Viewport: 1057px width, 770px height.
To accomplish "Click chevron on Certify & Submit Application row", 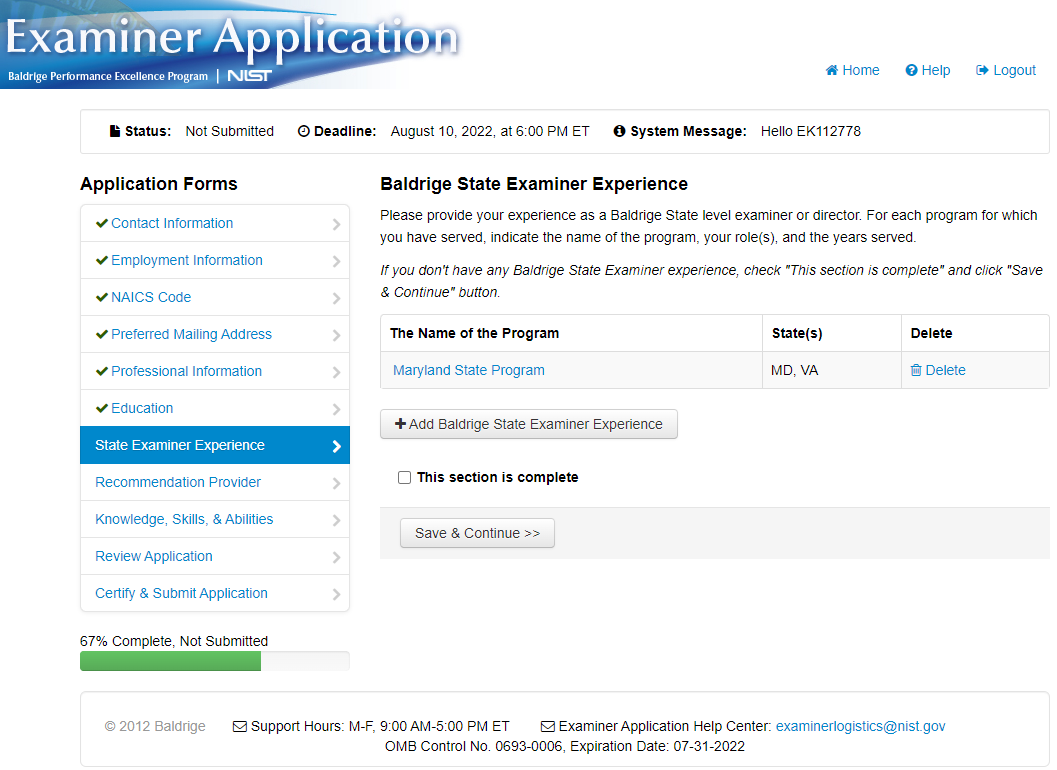I will (x=336, y=595).
